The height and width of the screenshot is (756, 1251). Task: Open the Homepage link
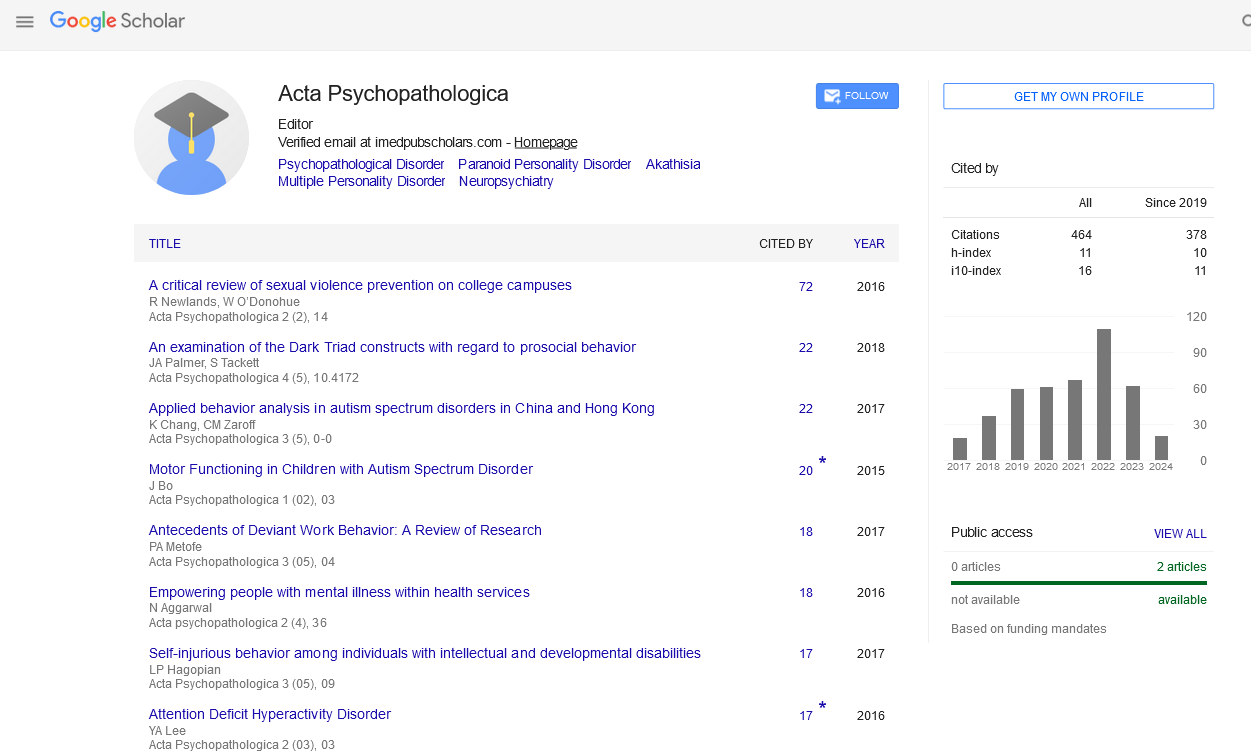click(545, 143)
